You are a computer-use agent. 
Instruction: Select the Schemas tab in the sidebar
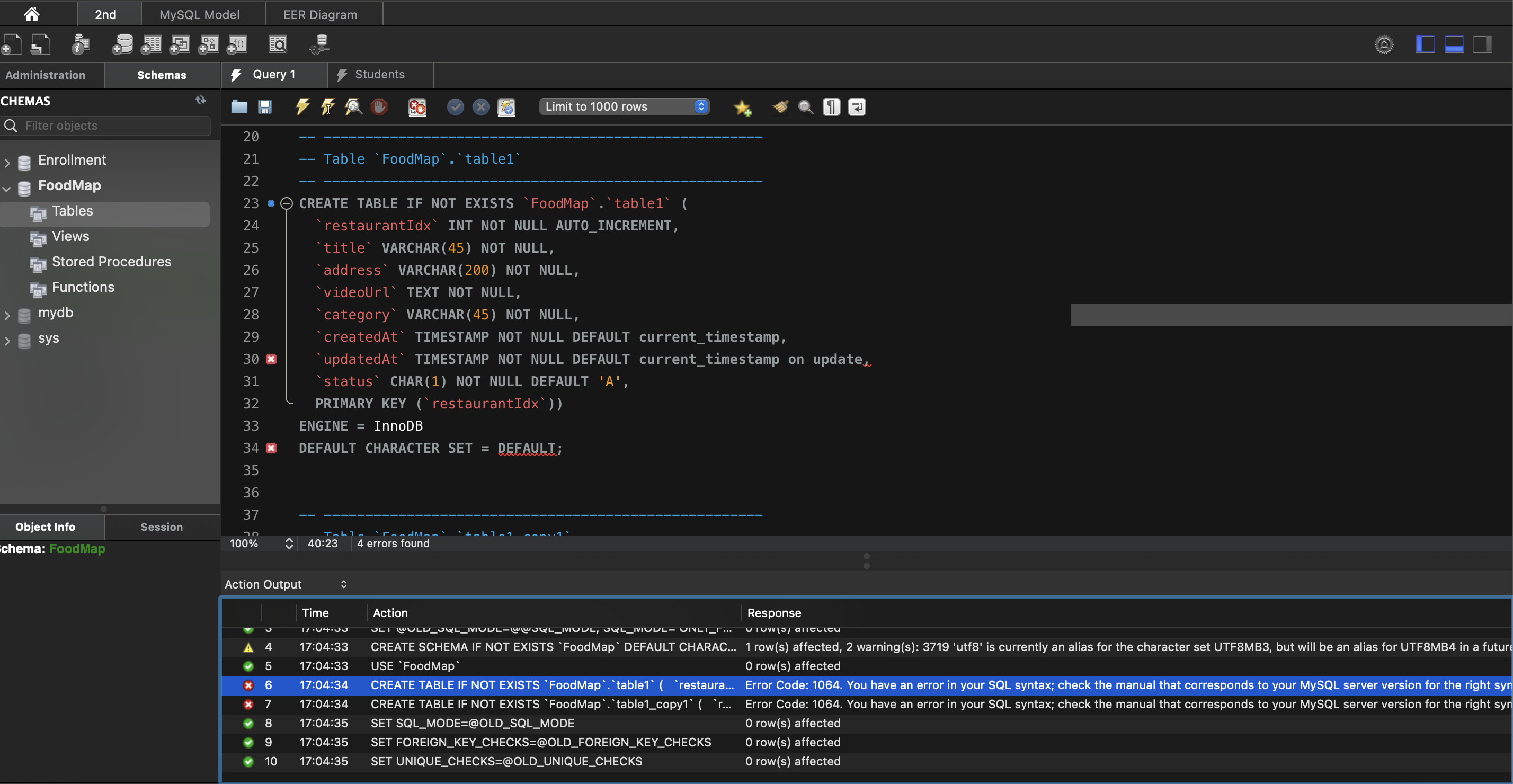162,75
